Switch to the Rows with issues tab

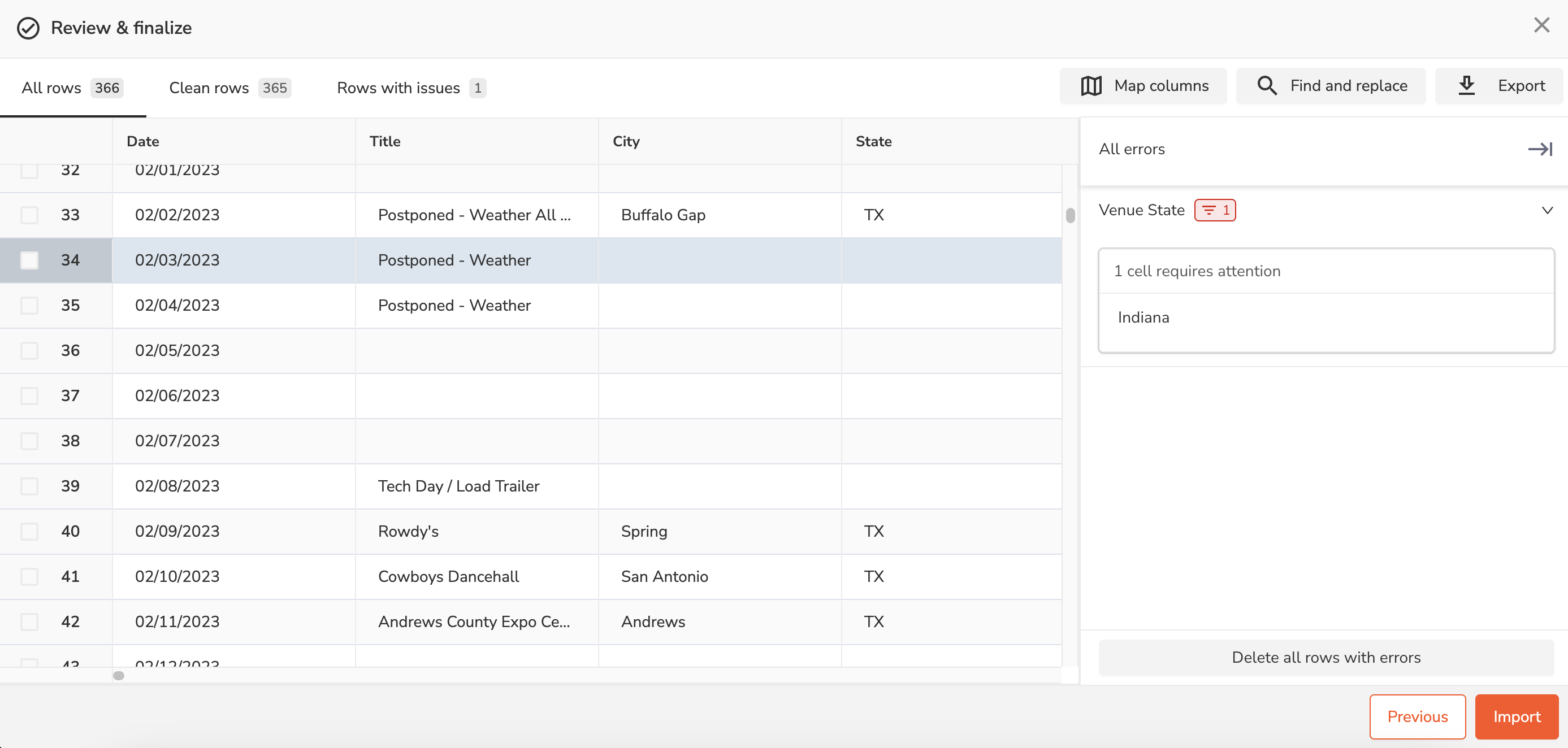point(411,88)
